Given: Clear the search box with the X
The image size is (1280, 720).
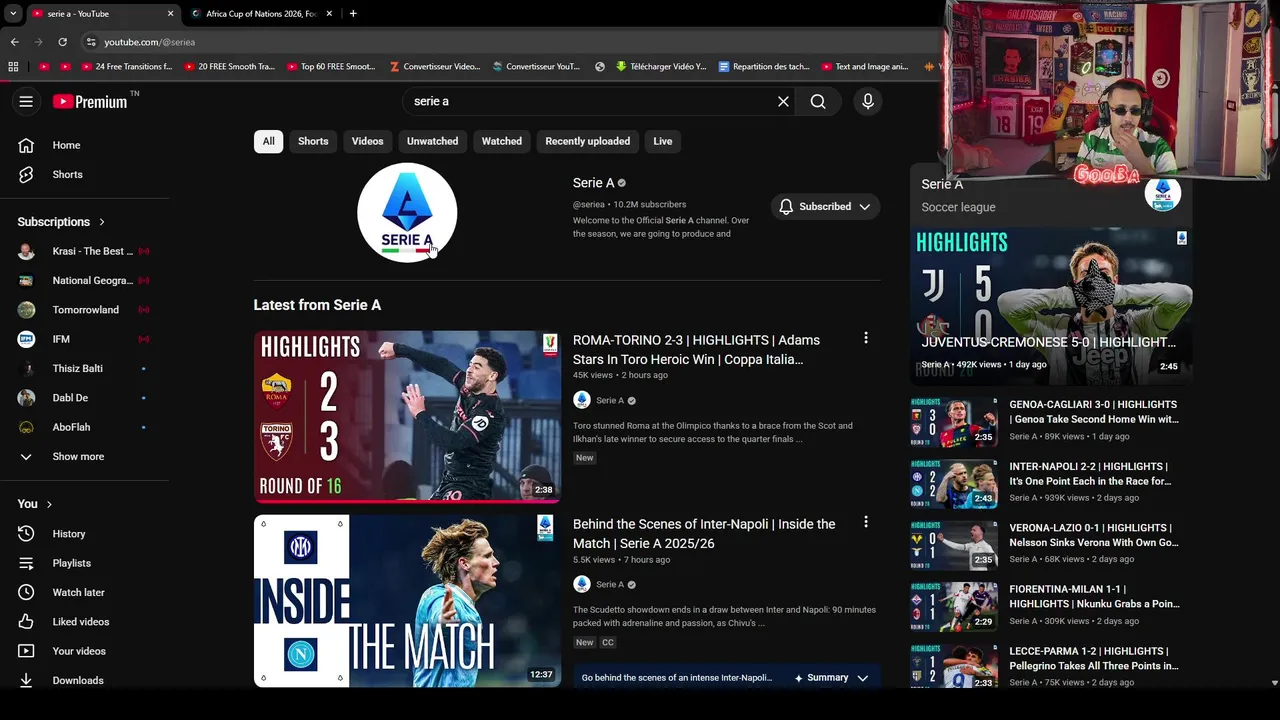Looking at the screenshot, I should pyautogui.click(x=784, y=101).
